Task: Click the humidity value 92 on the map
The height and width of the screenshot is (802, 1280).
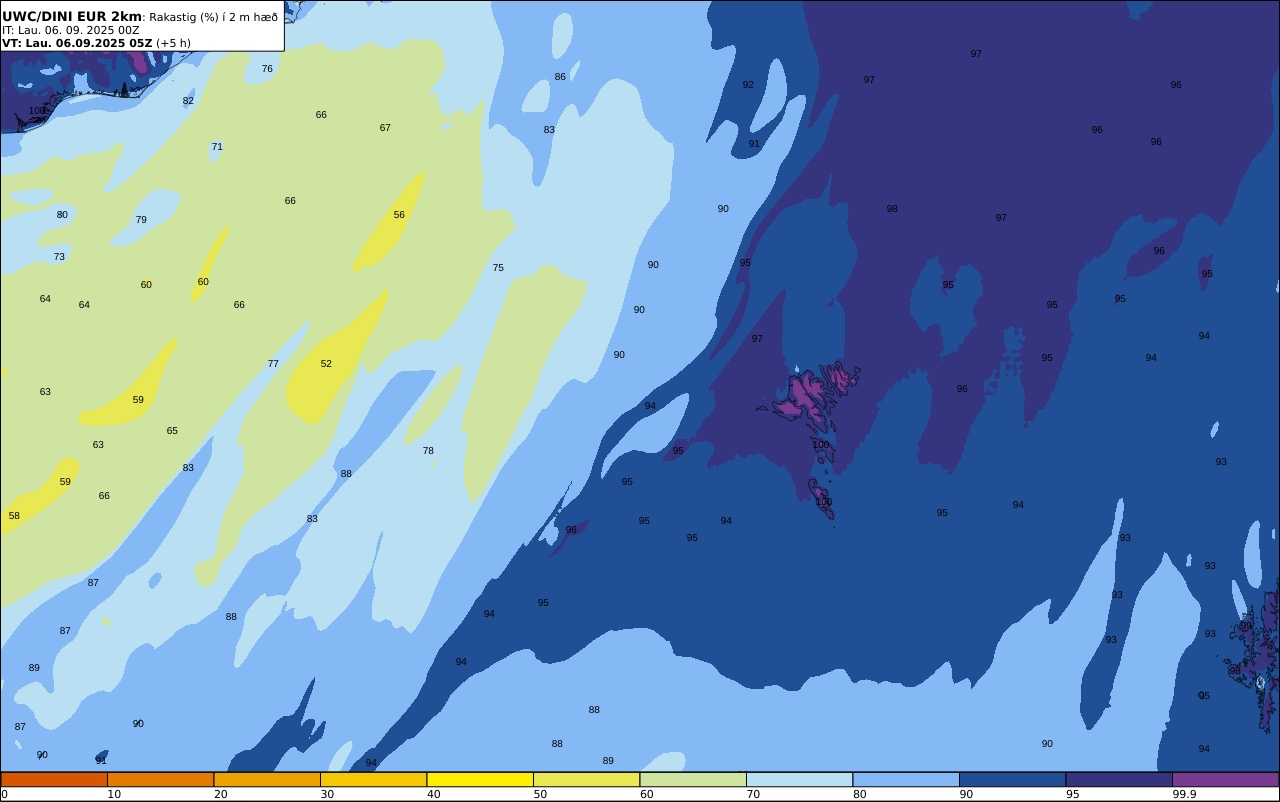Action: tap(748, 85)
